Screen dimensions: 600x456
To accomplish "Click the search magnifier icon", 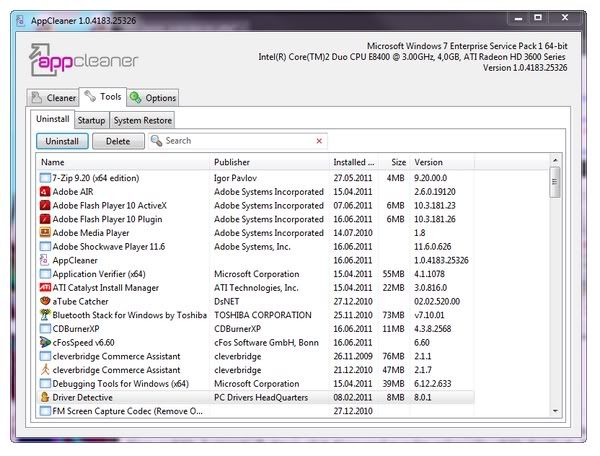I will [x=156, y=141].
